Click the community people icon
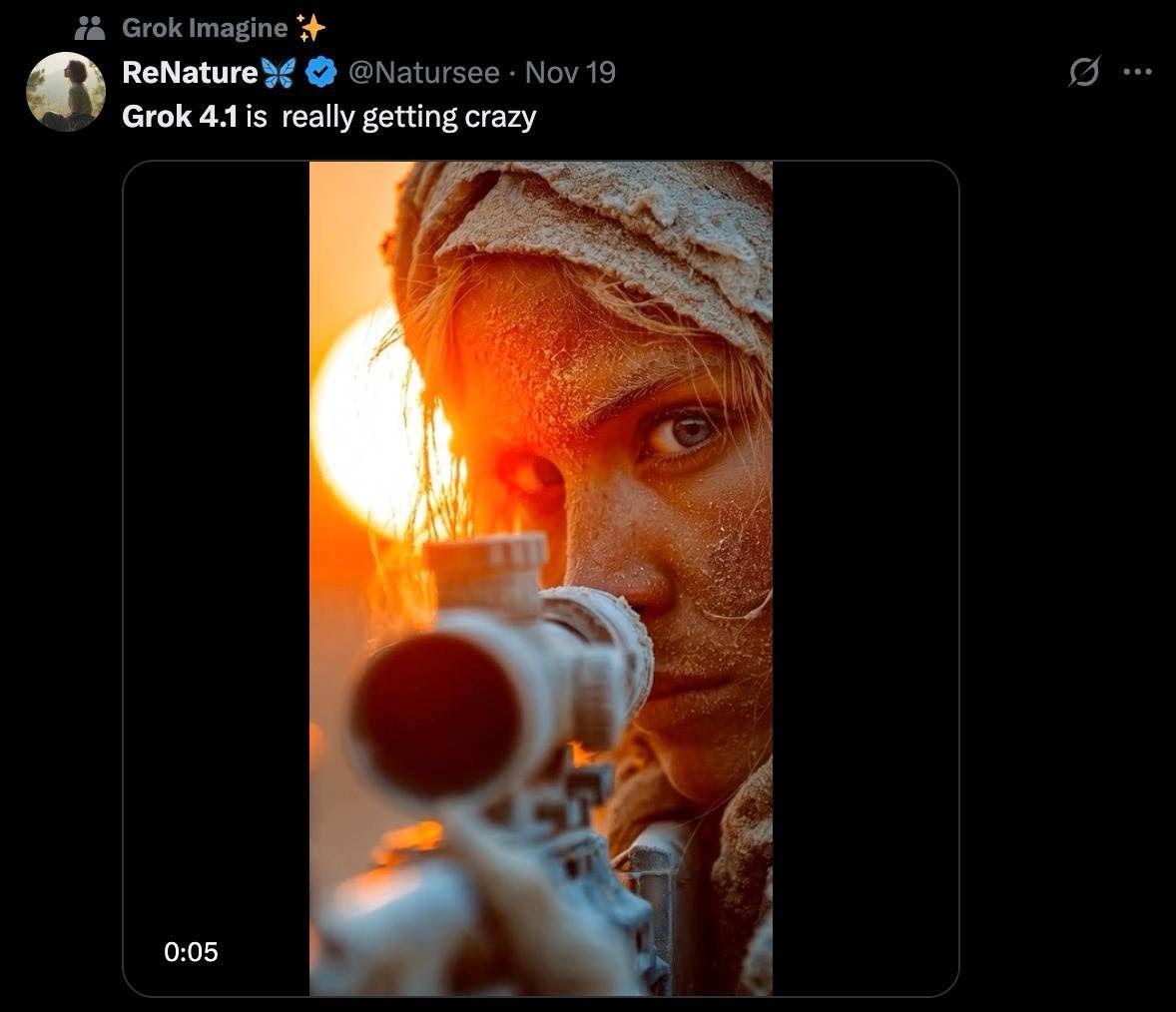Image resolution: width=1176 pixels, height=1012 pixels. [91, 28]
